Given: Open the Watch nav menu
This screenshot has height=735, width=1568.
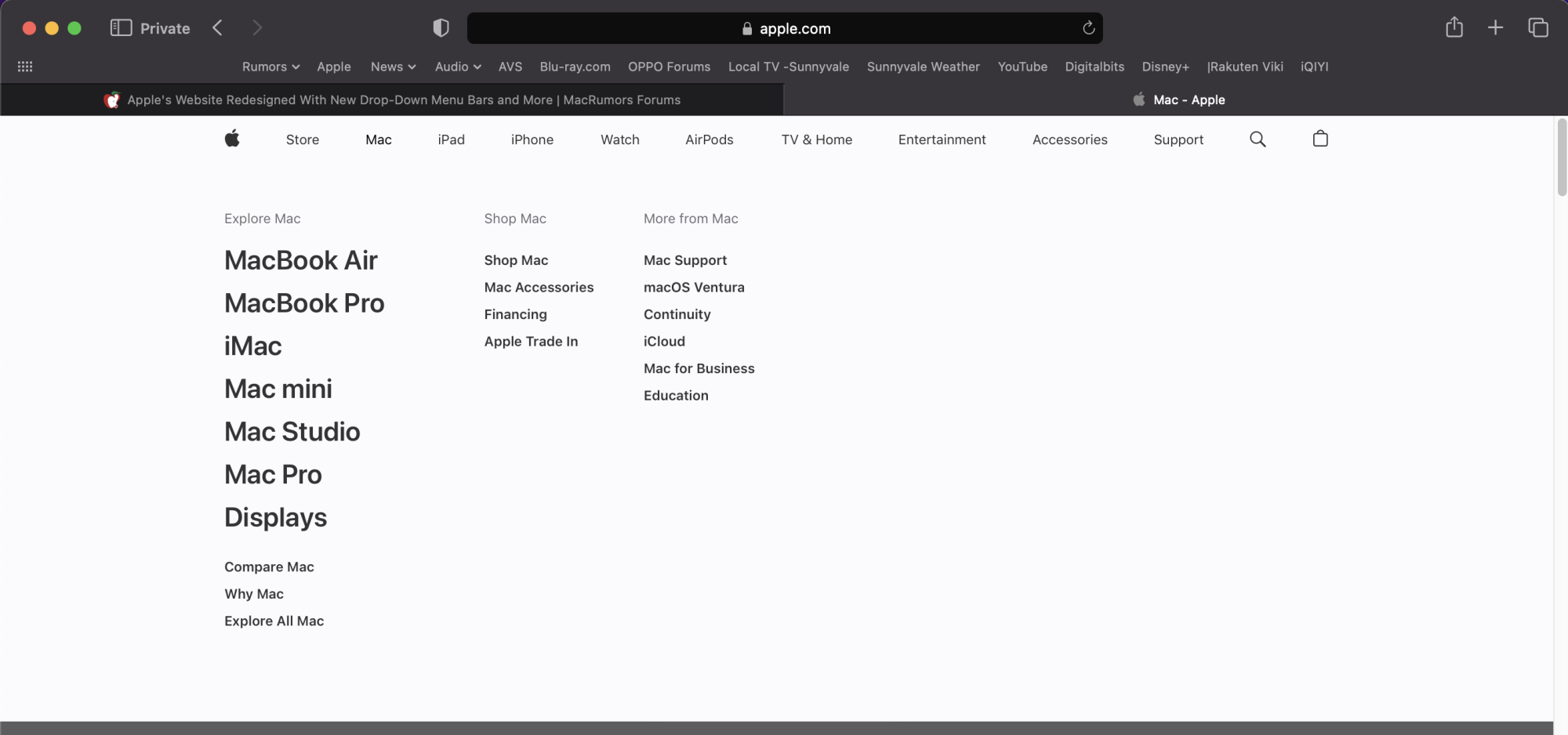Looking at the screenshot, I should pyautogui.click(x=620, y=139).
